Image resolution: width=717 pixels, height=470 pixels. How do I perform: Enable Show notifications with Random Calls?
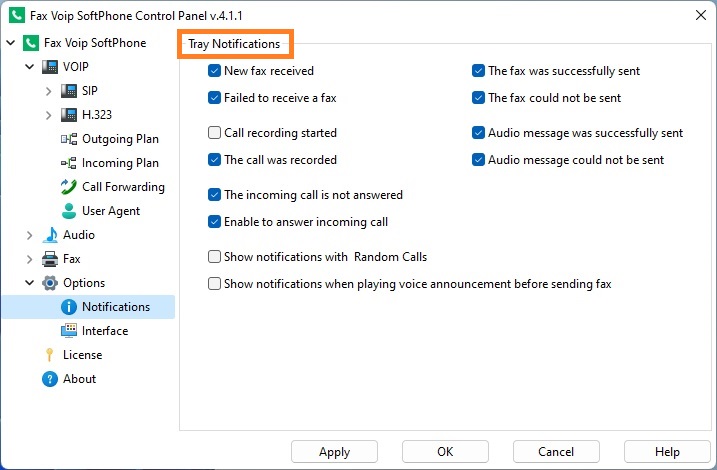(214, 256)
